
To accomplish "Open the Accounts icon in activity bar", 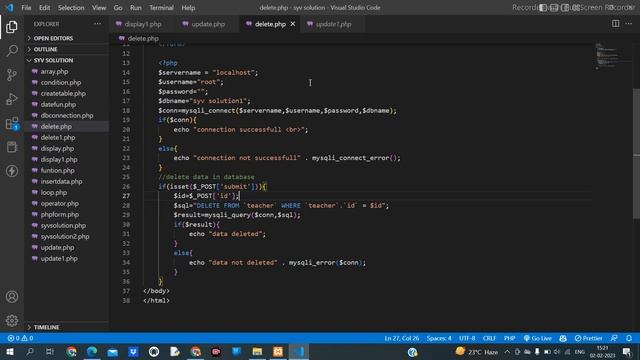I will tap(12, 297).
